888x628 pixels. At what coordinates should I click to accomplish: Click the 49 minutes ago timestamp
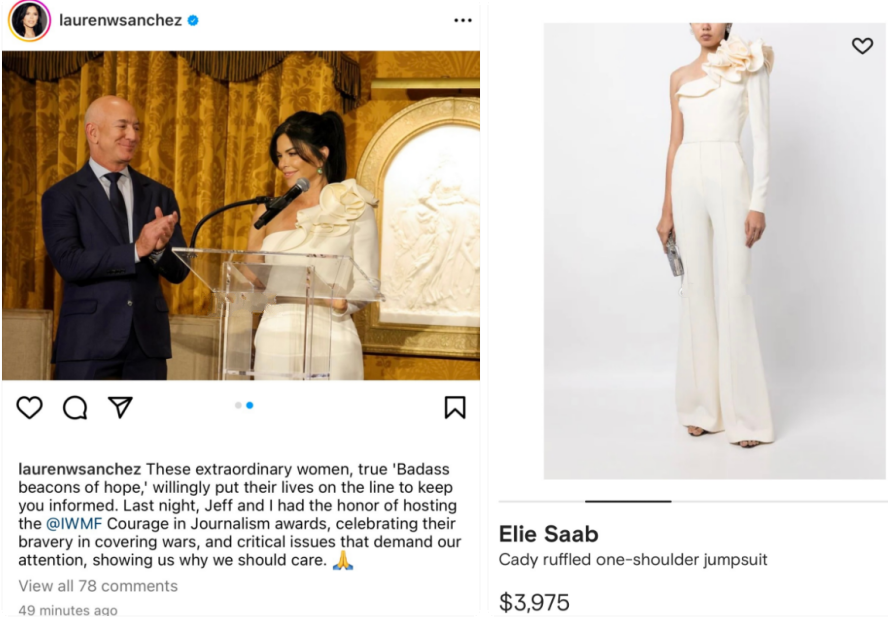pyautogui.click(x=68, y=610)
